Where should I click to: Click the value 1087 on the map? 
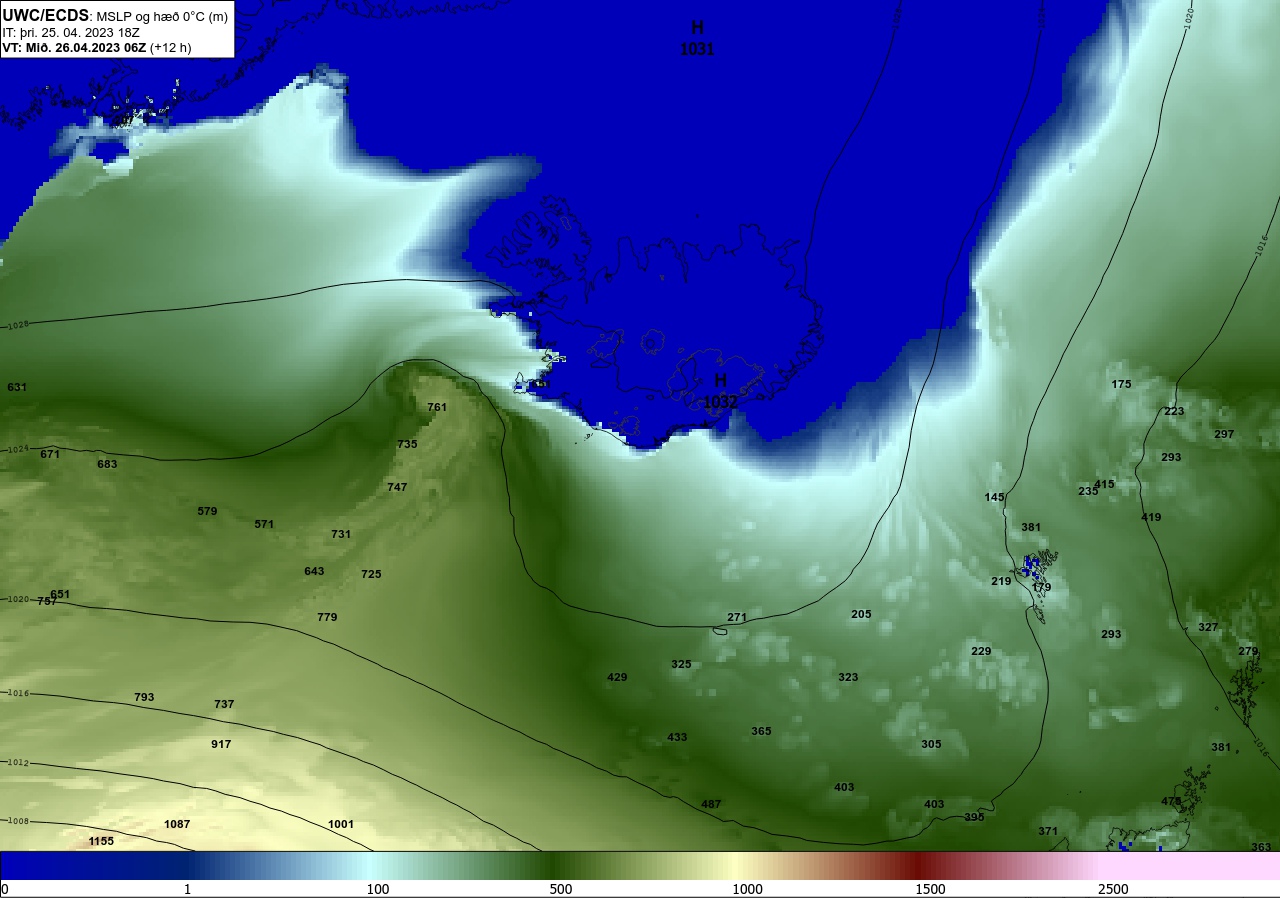pyautogui.click(x=177, y=824)
